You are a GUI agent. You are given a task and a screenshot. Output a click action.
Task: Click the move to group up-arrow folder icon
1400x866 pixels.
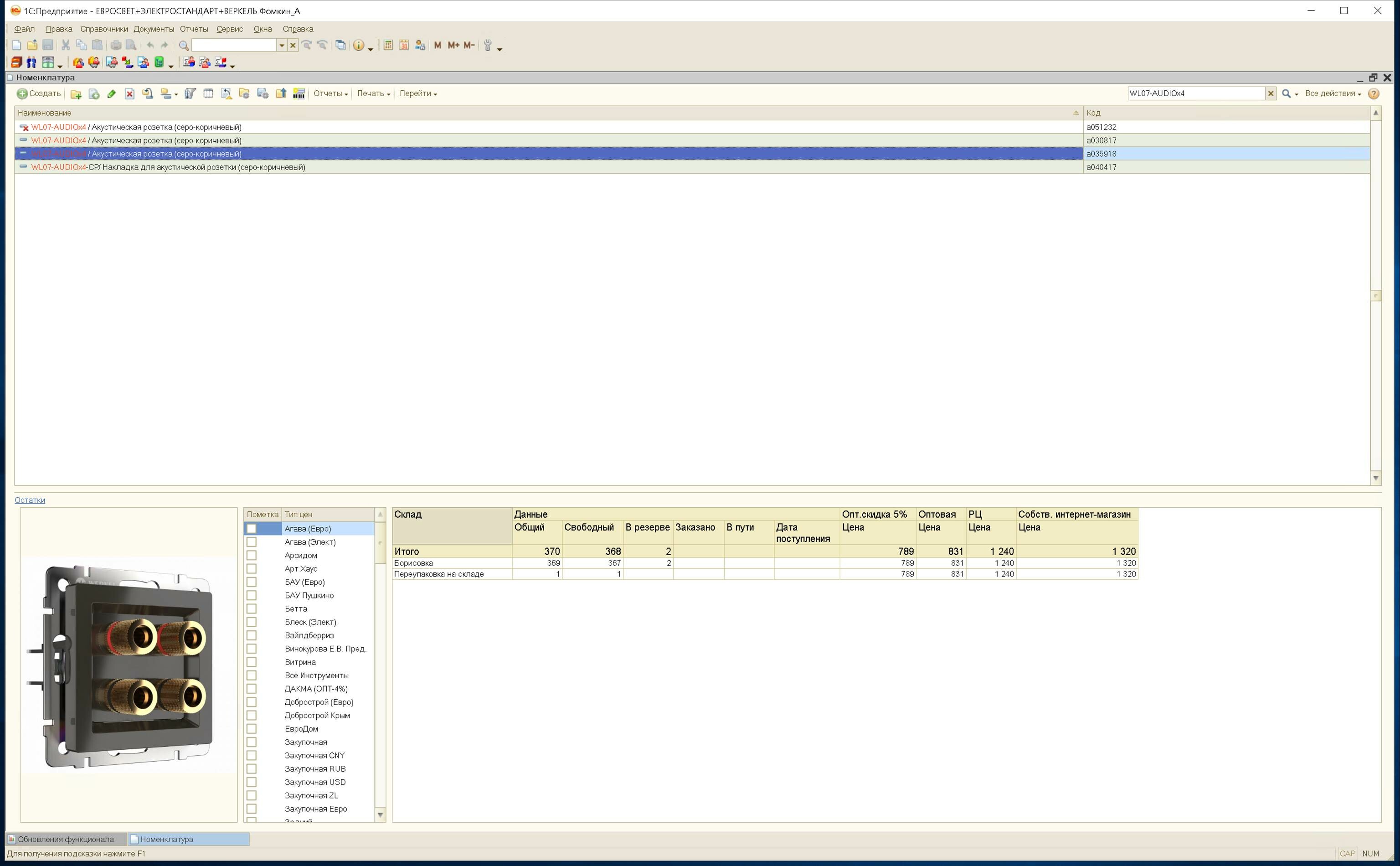tap(281, 94)
